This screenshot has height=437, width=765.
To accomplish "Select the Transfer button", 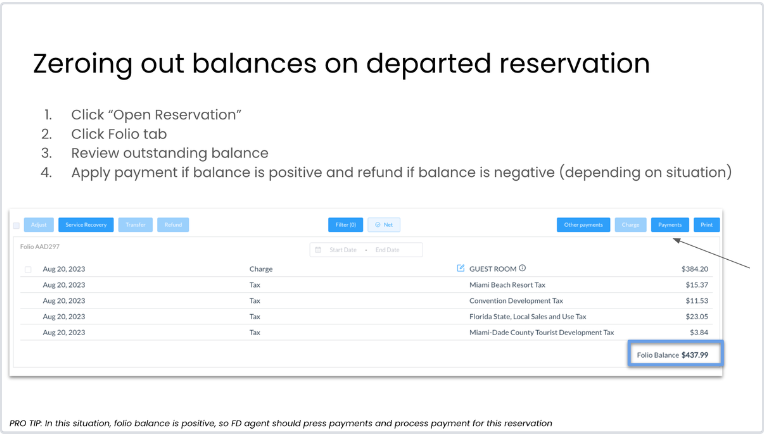I will point(136,225).
